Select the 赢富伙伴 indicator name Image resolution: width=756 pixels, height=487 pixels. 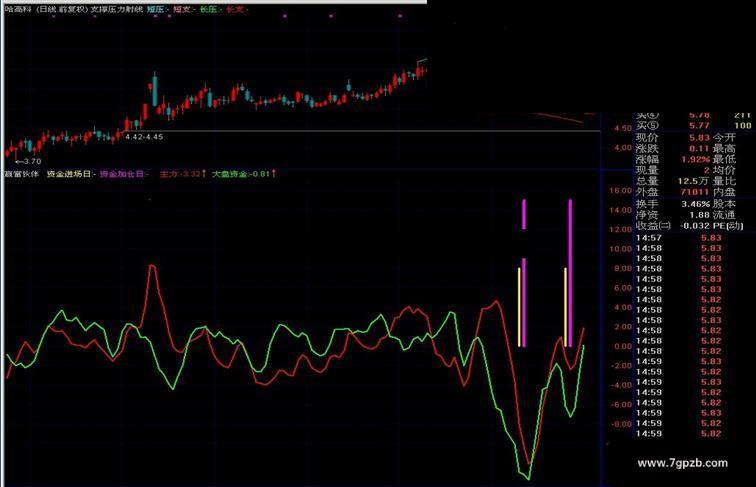[22, 174]
